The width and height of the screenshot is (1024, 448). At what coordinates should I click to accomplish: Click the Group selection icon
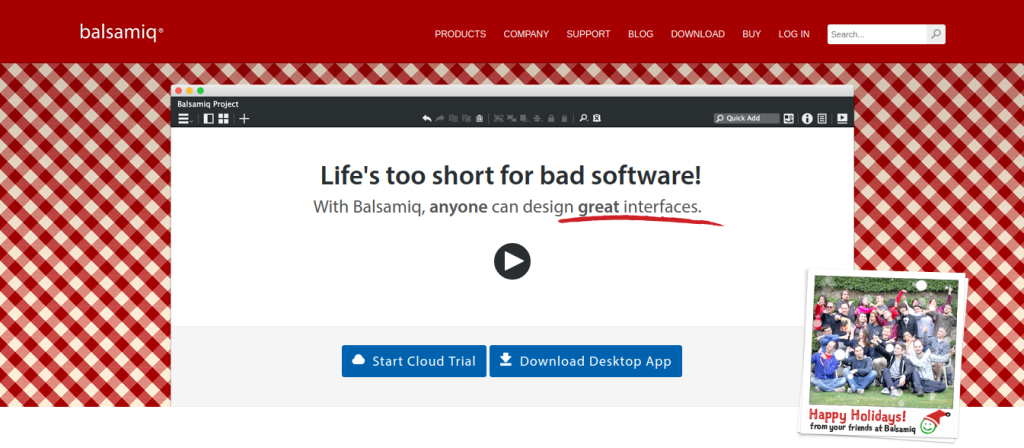coord(499,118)
